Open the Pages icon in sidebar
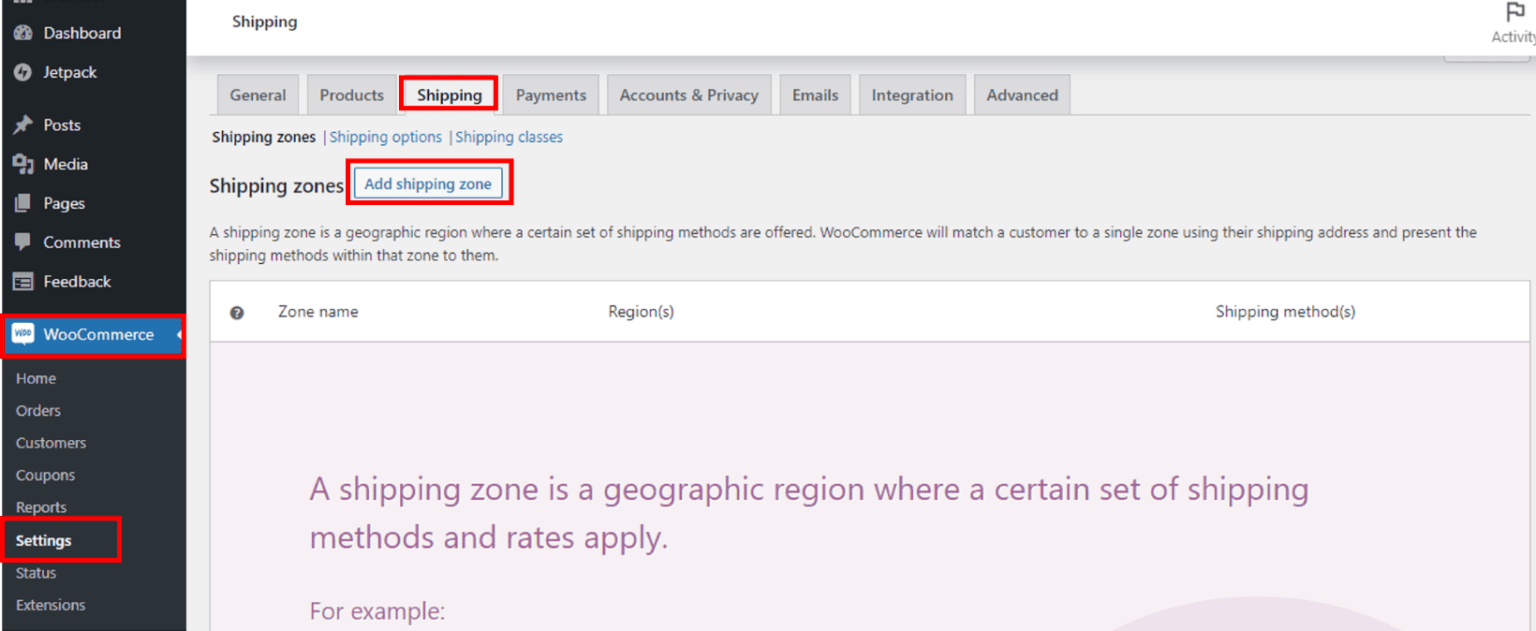 [x=22, y=203]
